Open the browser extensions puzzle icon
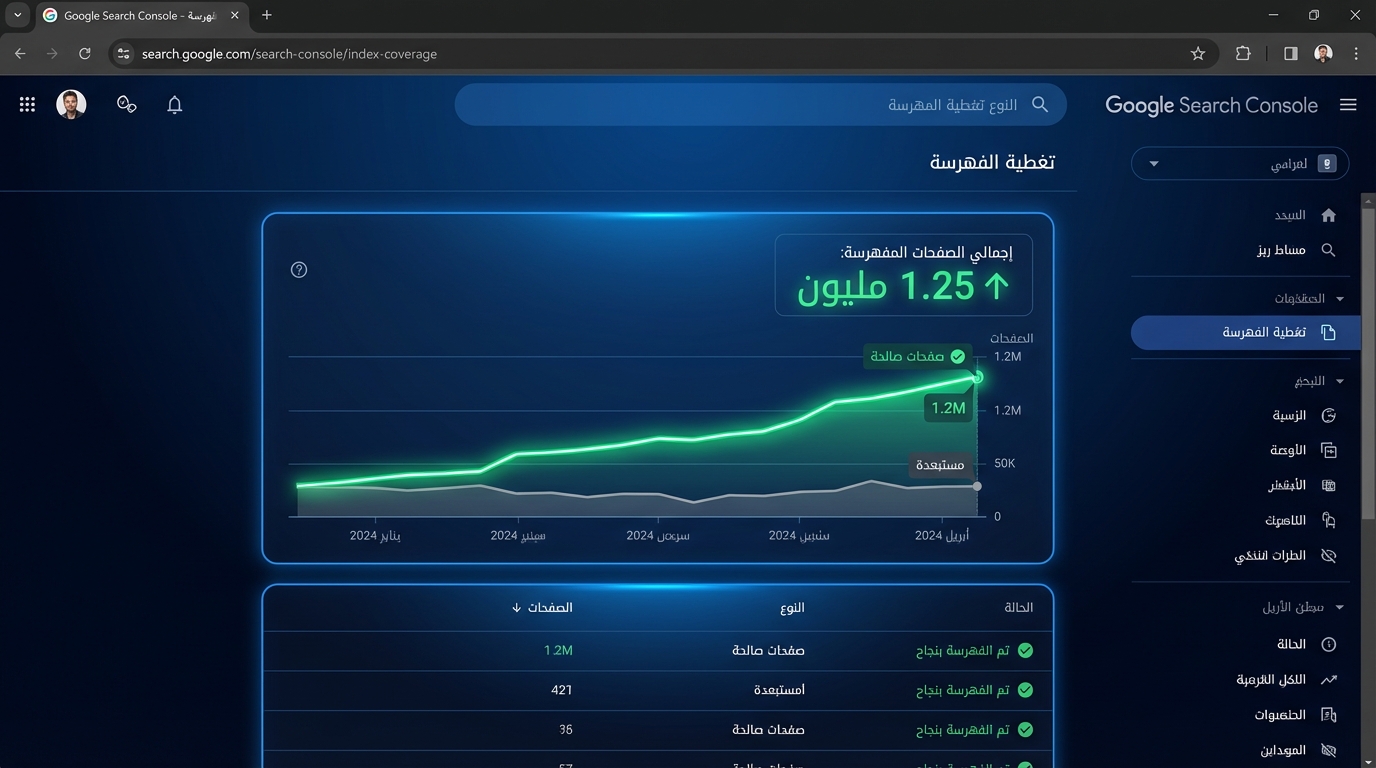The image size is (1376, 768). 1243,54
